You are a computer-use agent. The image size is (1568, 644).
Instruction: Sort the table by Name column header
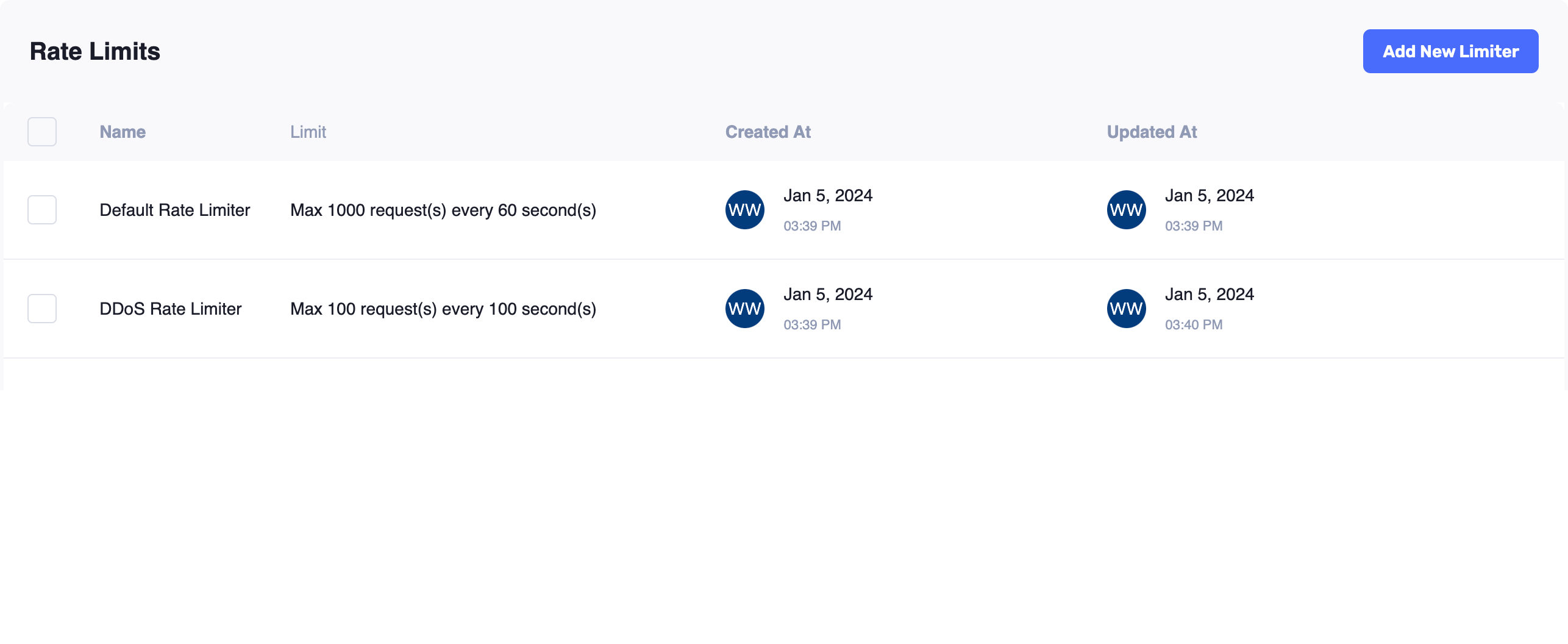123,132
